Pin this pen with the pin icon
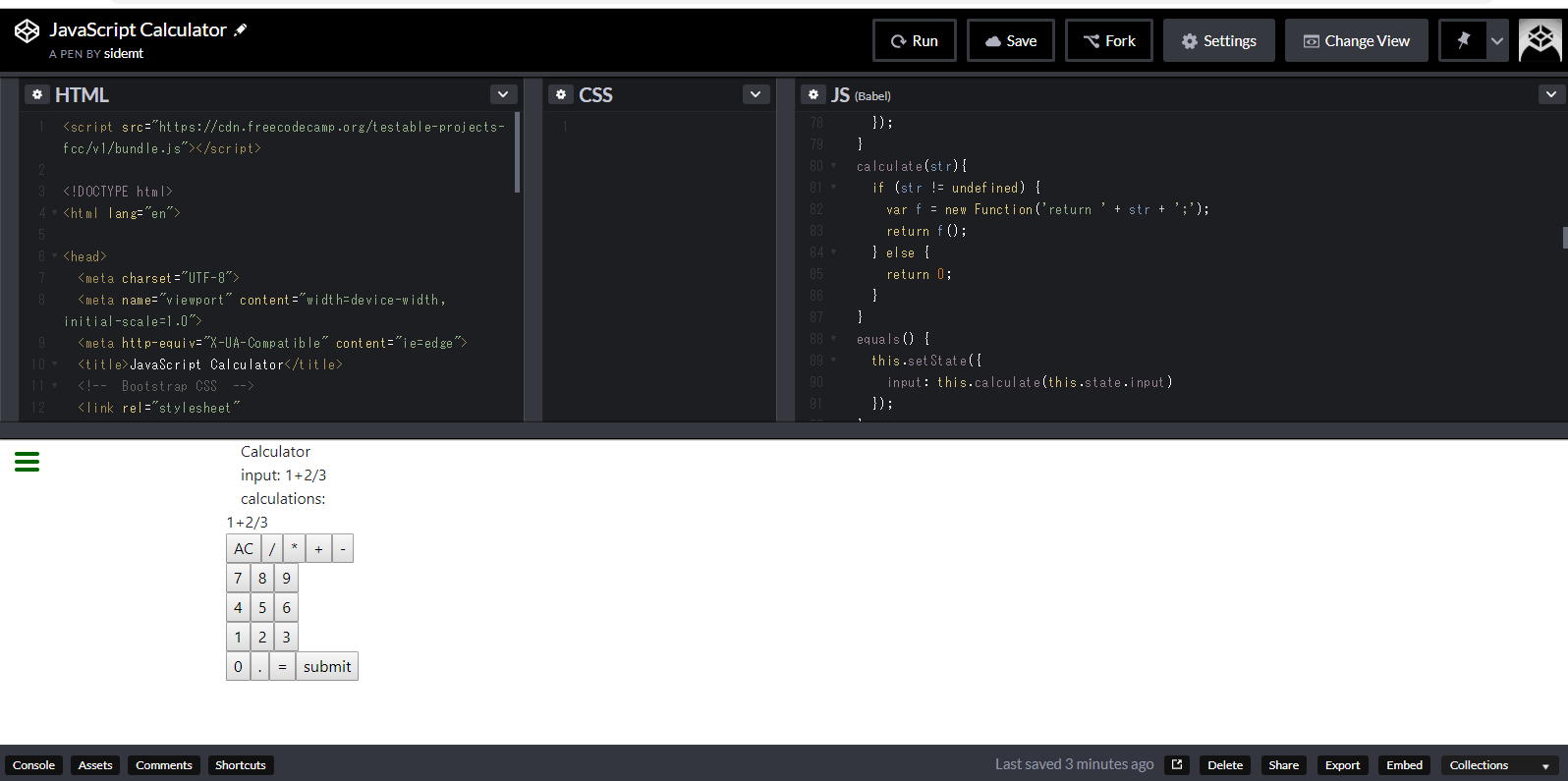Screen dimensions: 1568x781 tap(1463, 40)
